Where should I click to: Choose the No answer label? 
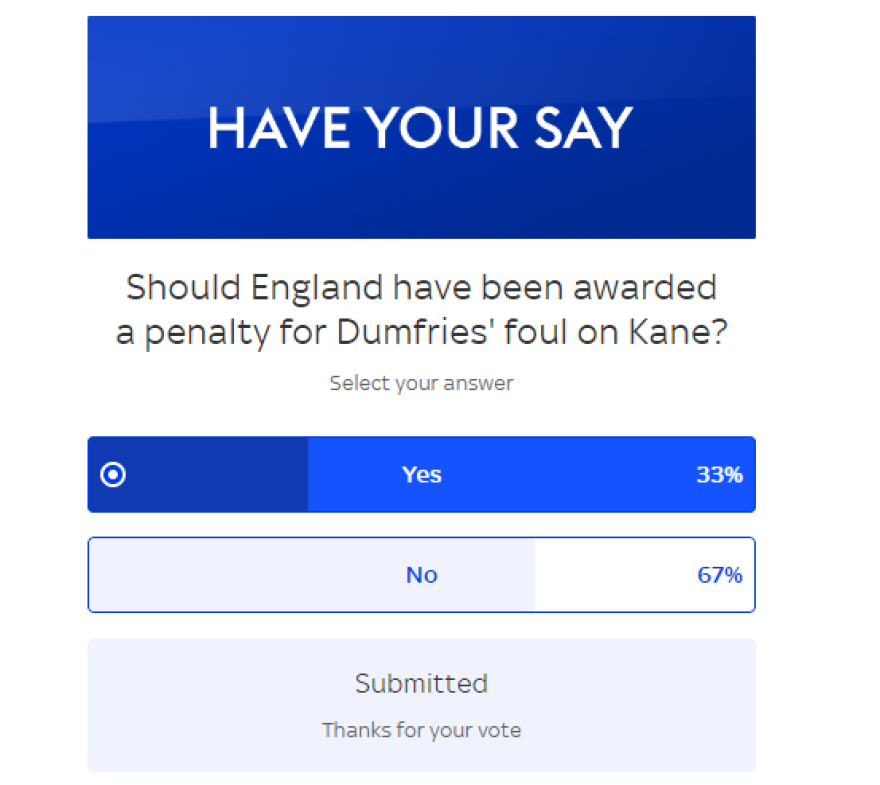tap(421, 575)
